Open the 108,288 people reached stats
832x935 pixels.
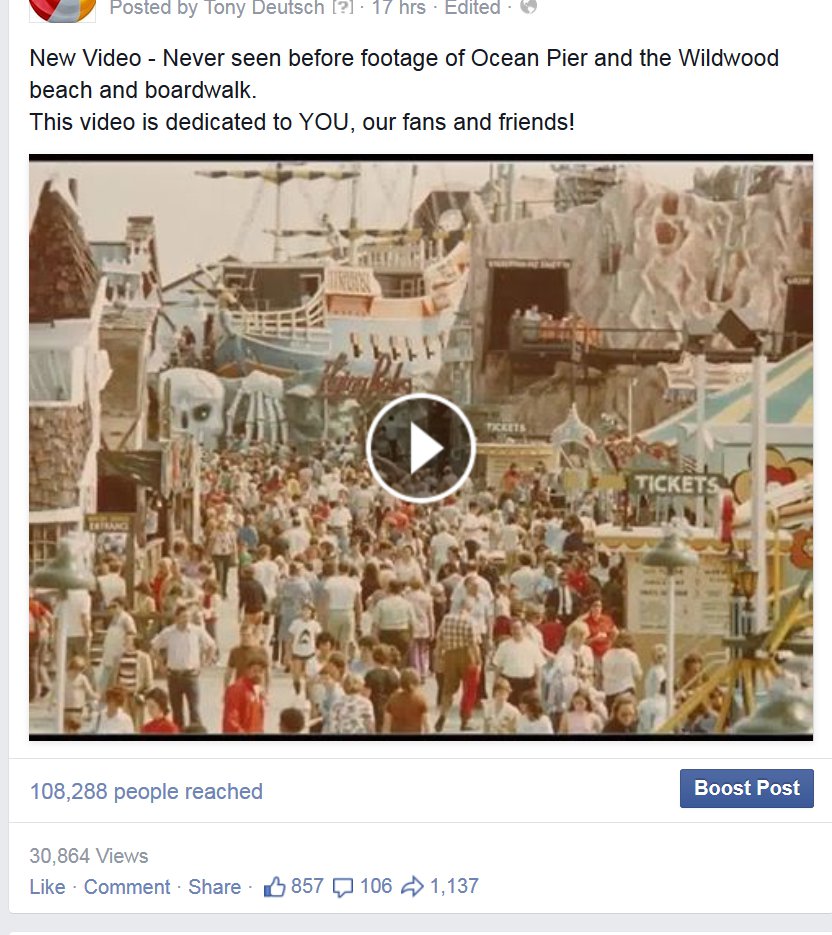coord(146,791)
